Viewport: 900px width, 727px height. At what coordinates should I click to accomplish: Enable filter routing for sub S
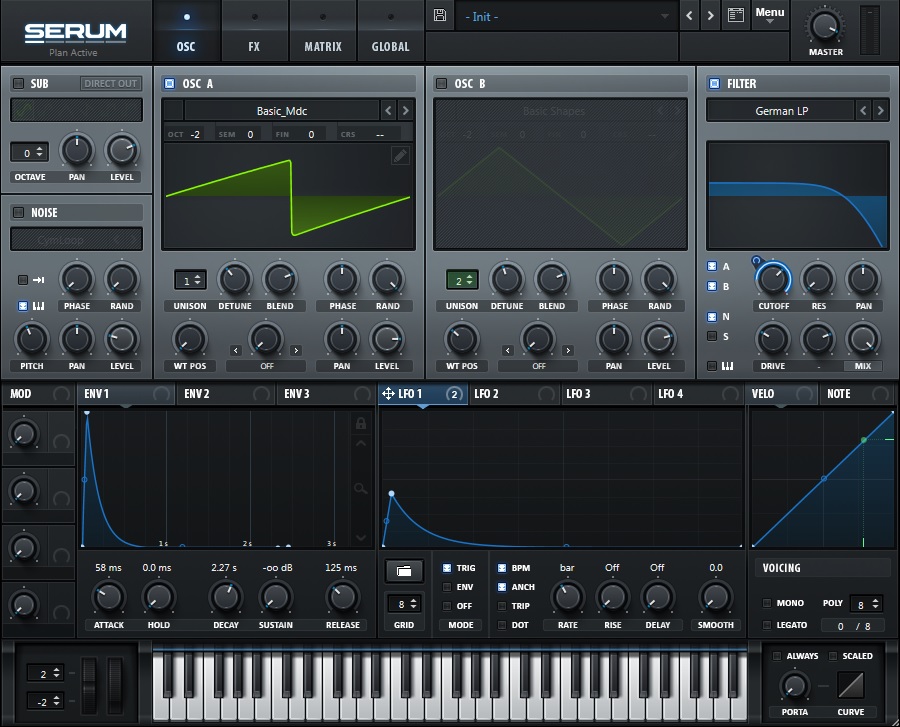[712, 336]
